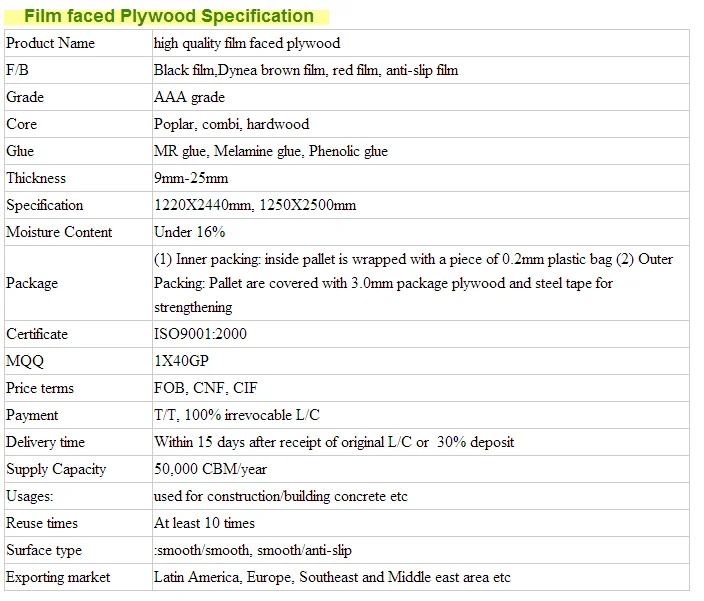The height and width of the screenshot is (601, 704).
Task: Click the 1X40GP MOQ value
Action: [x=181, y=361]
